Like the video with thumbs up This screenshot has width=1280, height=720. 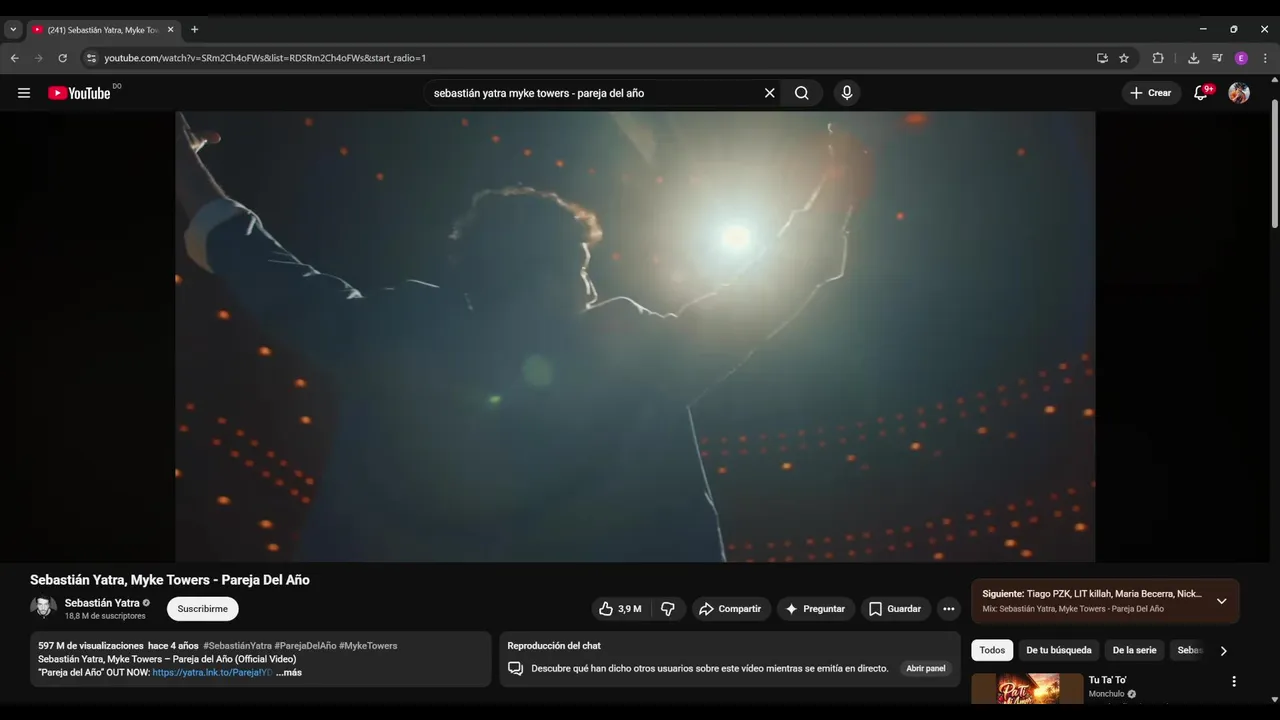(620, 609)
